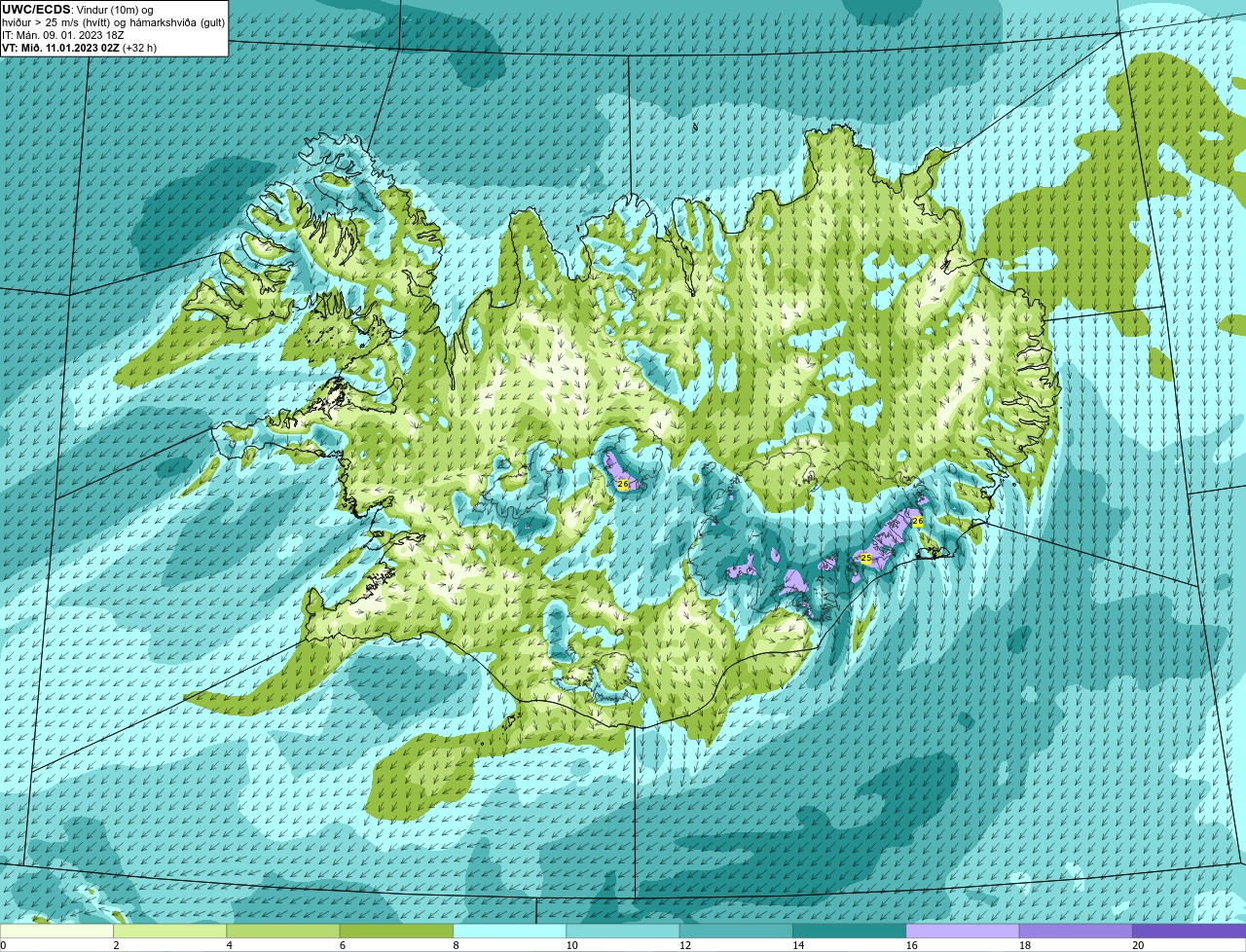Click the 14–16 m/s dark teal legend swatch

(x=849, y=931)
